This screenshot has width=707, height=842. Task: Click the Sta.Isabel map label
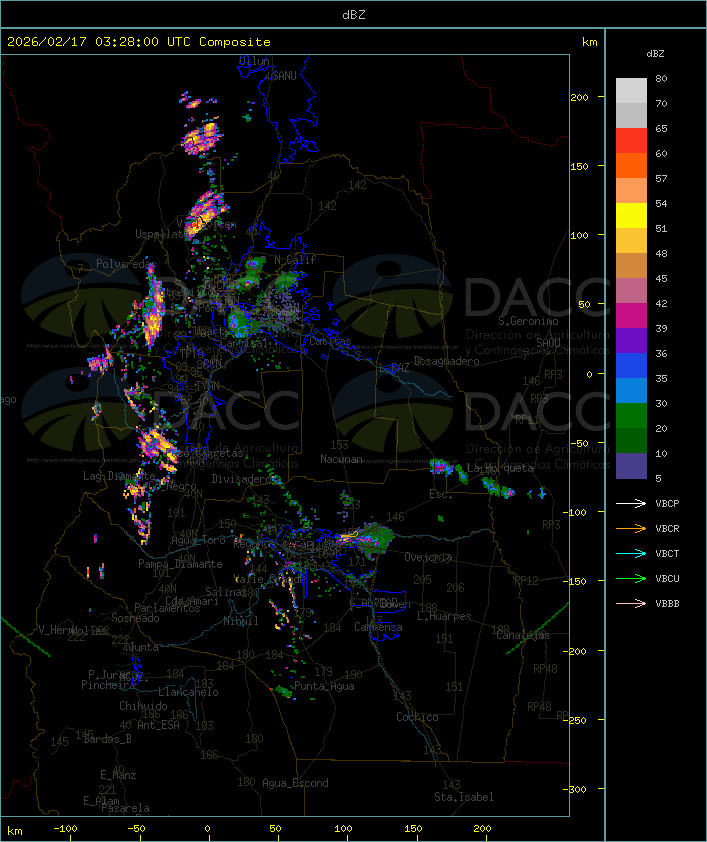[x=464, y=797]
